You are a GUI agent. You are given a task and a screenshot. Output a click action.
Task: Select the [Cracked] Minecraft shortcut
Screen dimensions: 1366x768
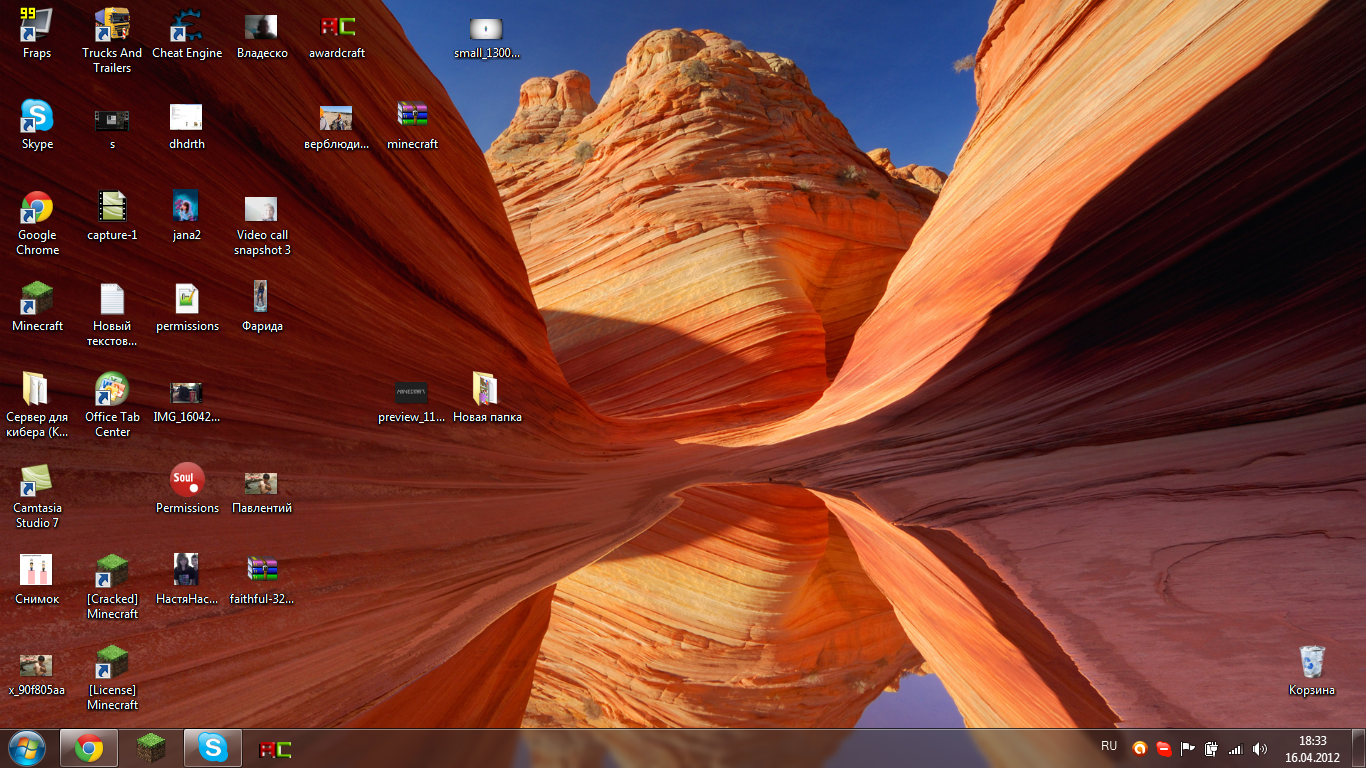point(112,574)
